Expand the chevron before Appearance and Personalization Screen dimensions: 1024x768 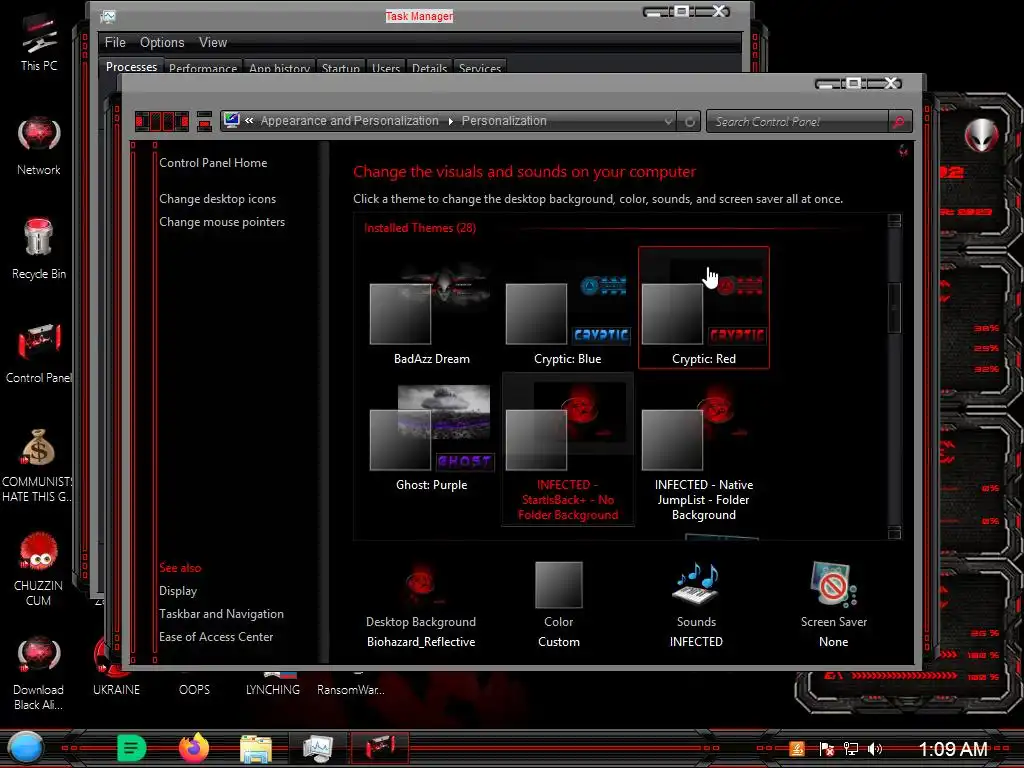click(x=249, y=121)
